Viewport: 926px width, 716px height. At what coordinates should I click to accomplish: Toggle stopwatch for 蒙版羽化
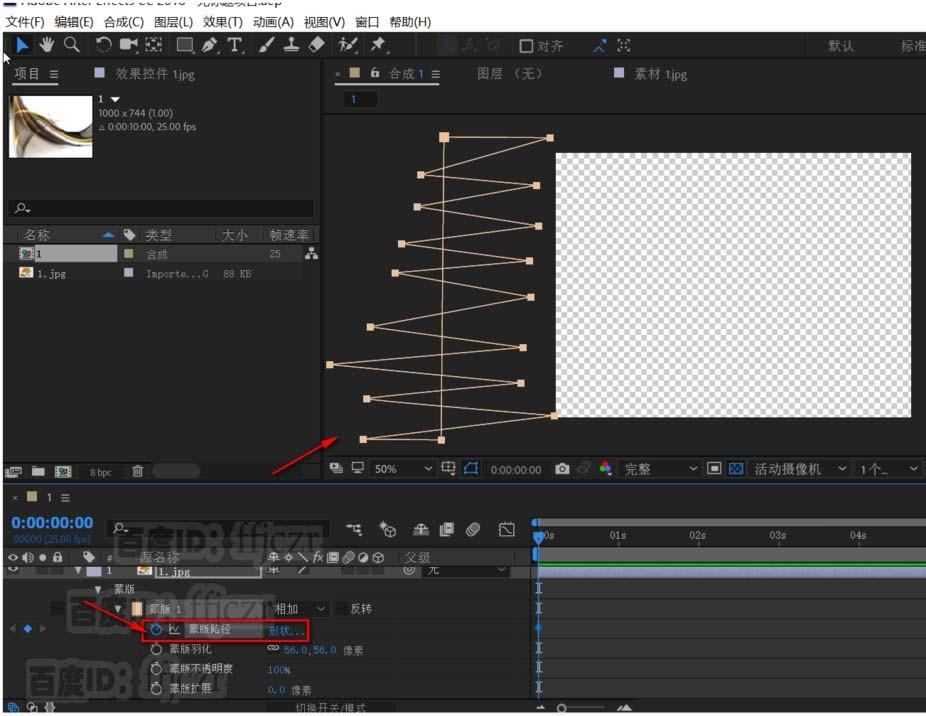156,649
